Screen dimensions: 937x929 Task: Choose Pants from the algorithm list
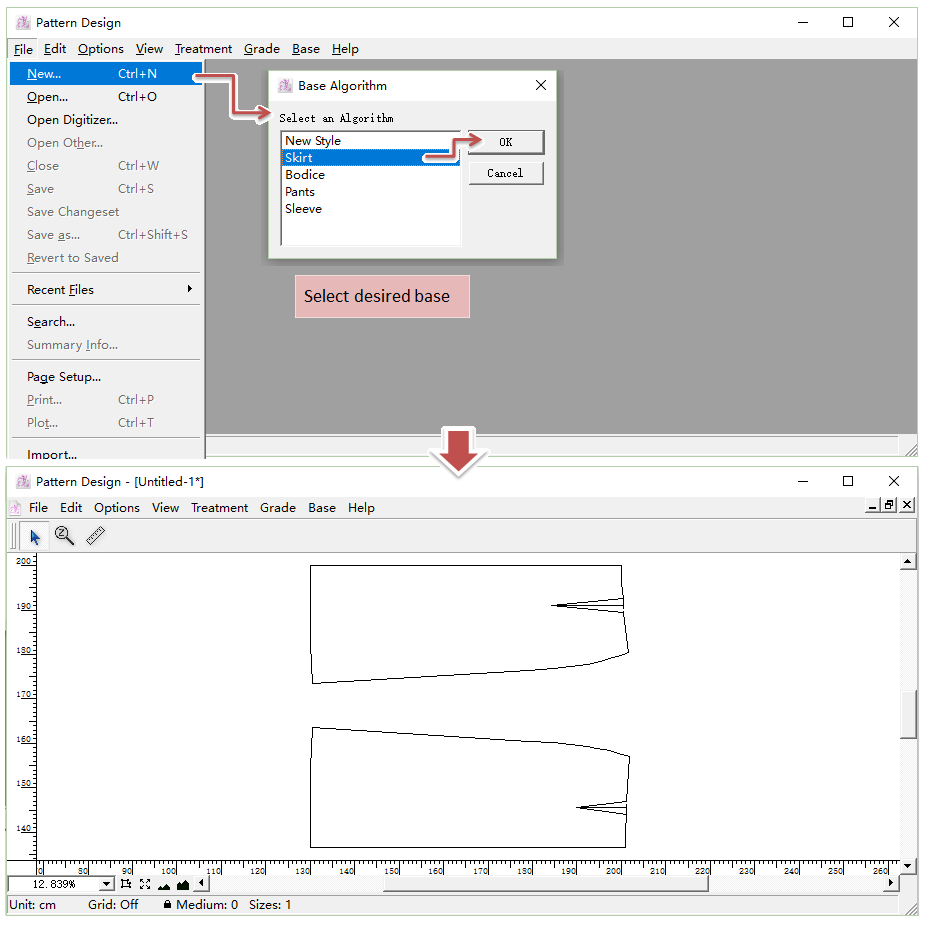pyautogui.click(x=300, y=192)
